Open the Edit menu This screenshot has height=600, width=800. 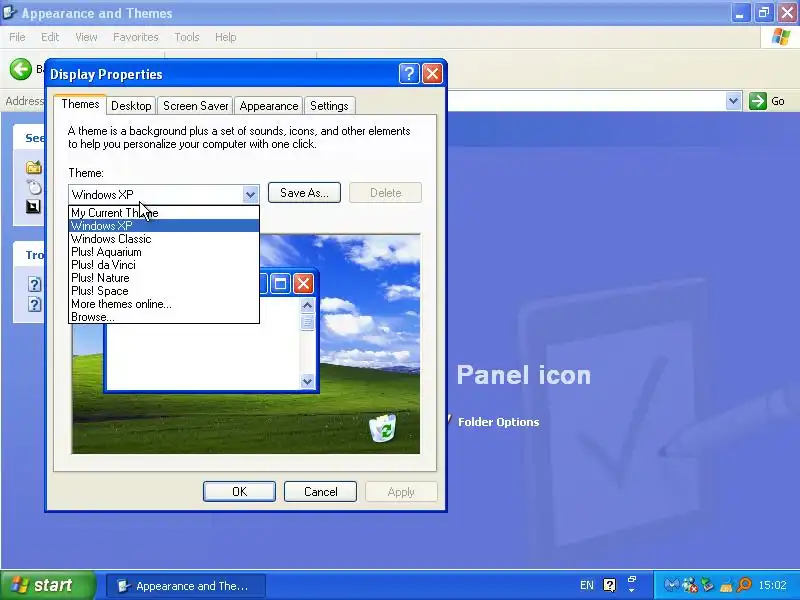point(50,37)
